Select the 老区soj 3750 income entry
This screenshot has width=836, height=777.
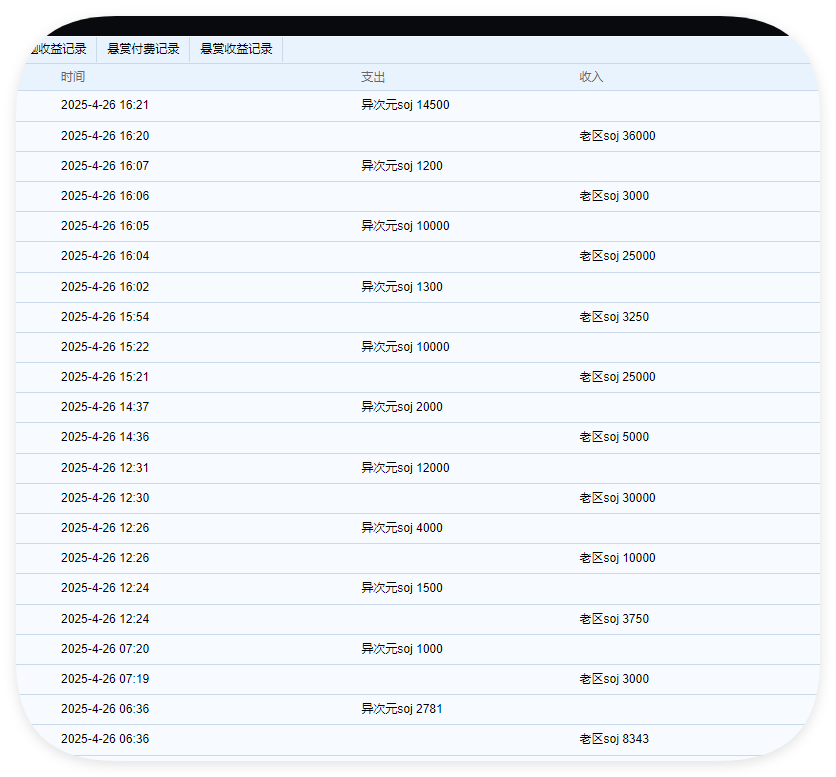[614, 619]
